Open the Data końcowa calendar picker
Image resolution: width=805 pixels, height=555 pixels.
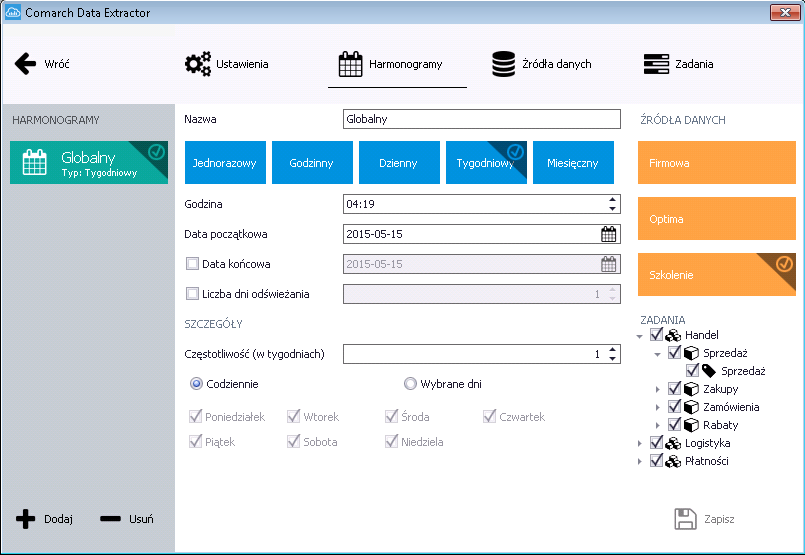608,264
